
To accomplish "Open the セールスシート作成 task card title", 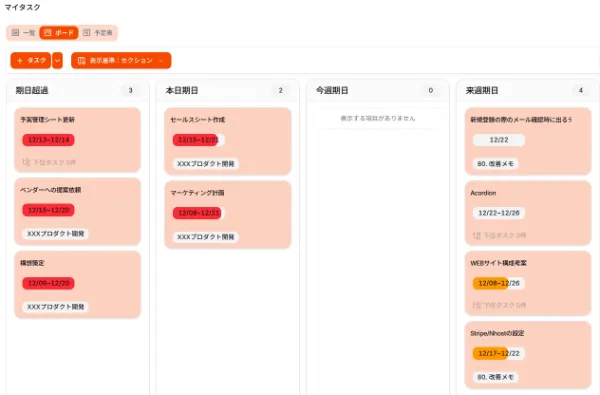I will pos(197,120).
